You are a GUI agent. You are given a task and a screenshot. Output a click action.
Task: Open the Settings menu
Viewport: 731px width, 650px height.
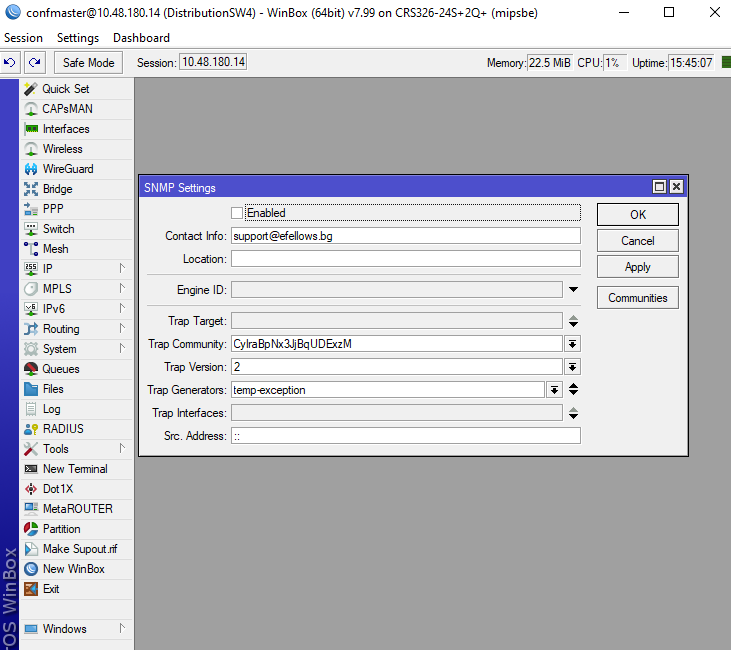tap(78, 38)
